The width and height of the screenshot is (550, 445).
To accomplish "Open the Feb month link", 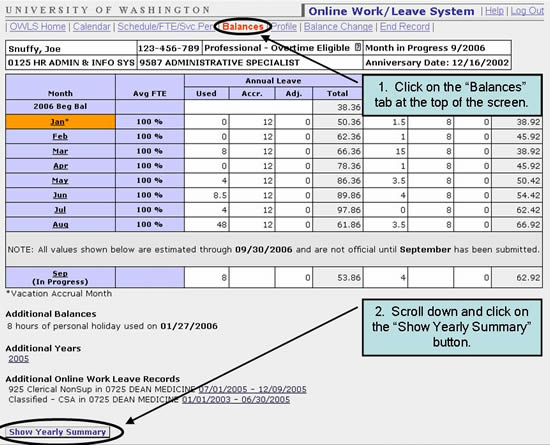I will pyautogui.click(x=60, y=136).
